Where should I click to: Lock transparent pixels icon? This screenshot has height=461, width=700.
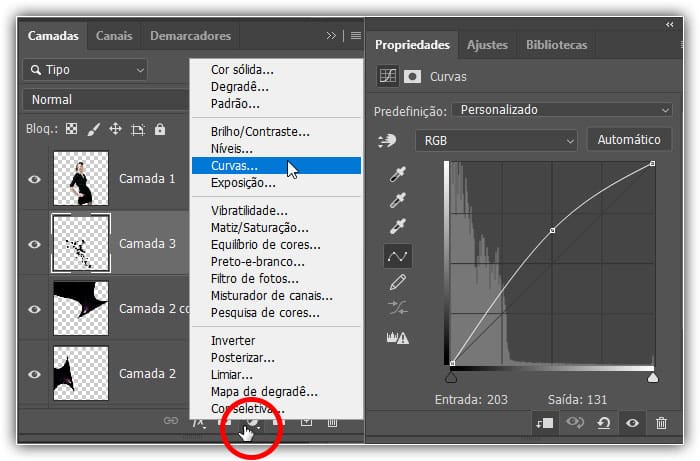tap(71, 129)
